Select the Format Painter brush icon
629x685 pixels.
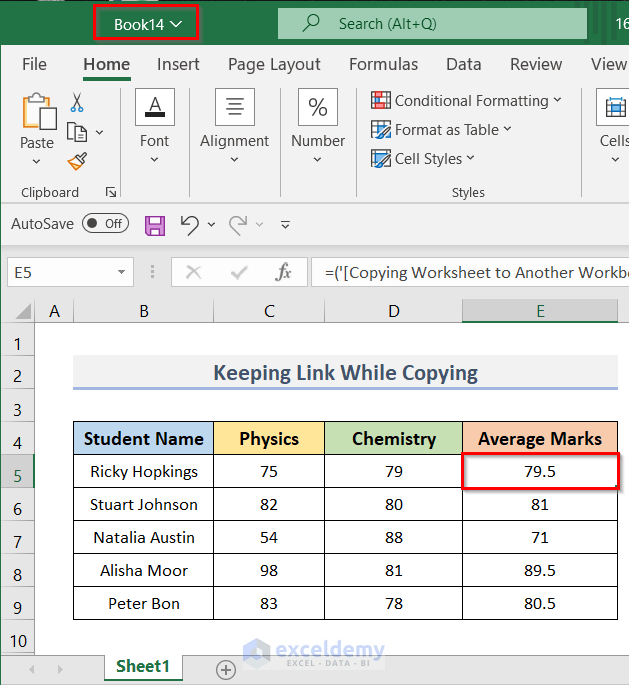point(77,161)
